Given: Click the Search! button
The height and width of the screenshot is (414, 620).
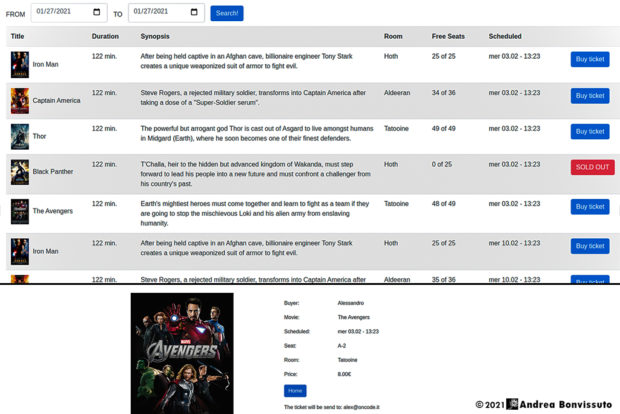Looking at the screenshot, I should pyautogui.click(x=227, y=13).
